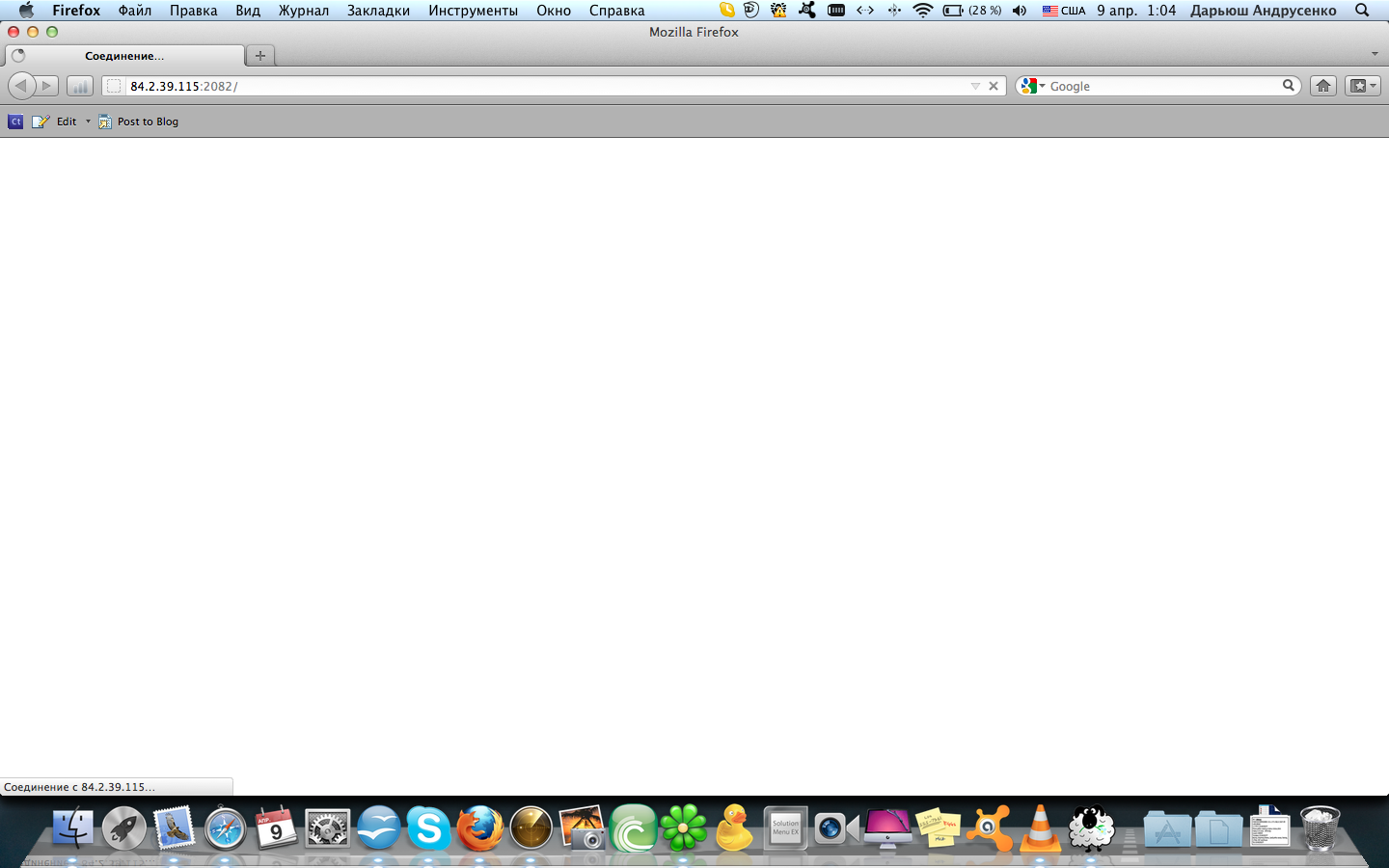Open the green ICQ flower icon in Dock
This screenshot has height=868, width=1389.
pos(684,827)
